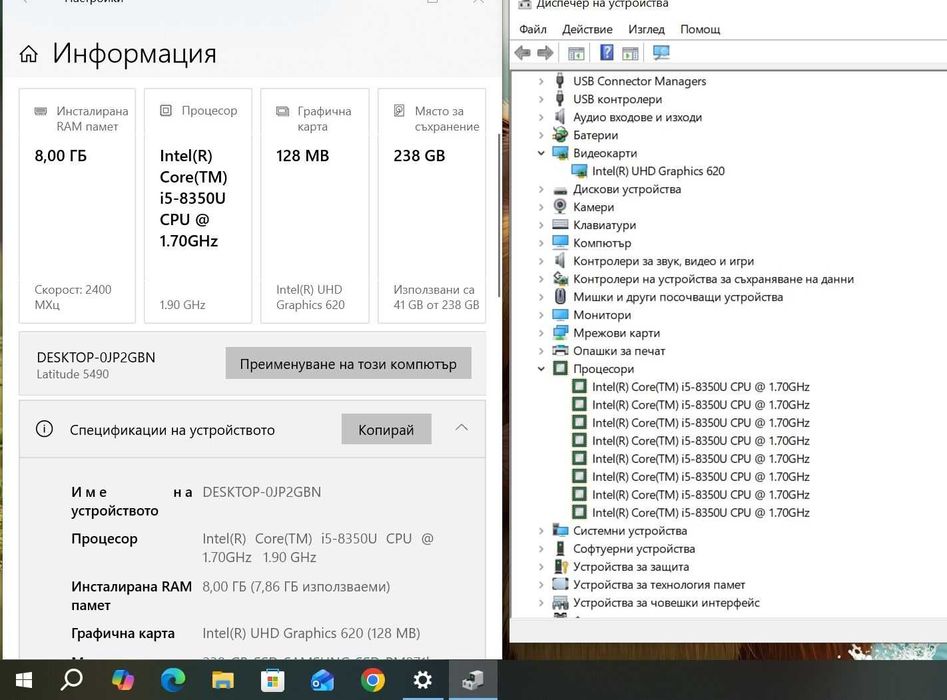This screenshot has height=700, width=947.
Task: Click the Инсталирана RAM памет 8,00 ГБ card
Action: pos(77,206)
